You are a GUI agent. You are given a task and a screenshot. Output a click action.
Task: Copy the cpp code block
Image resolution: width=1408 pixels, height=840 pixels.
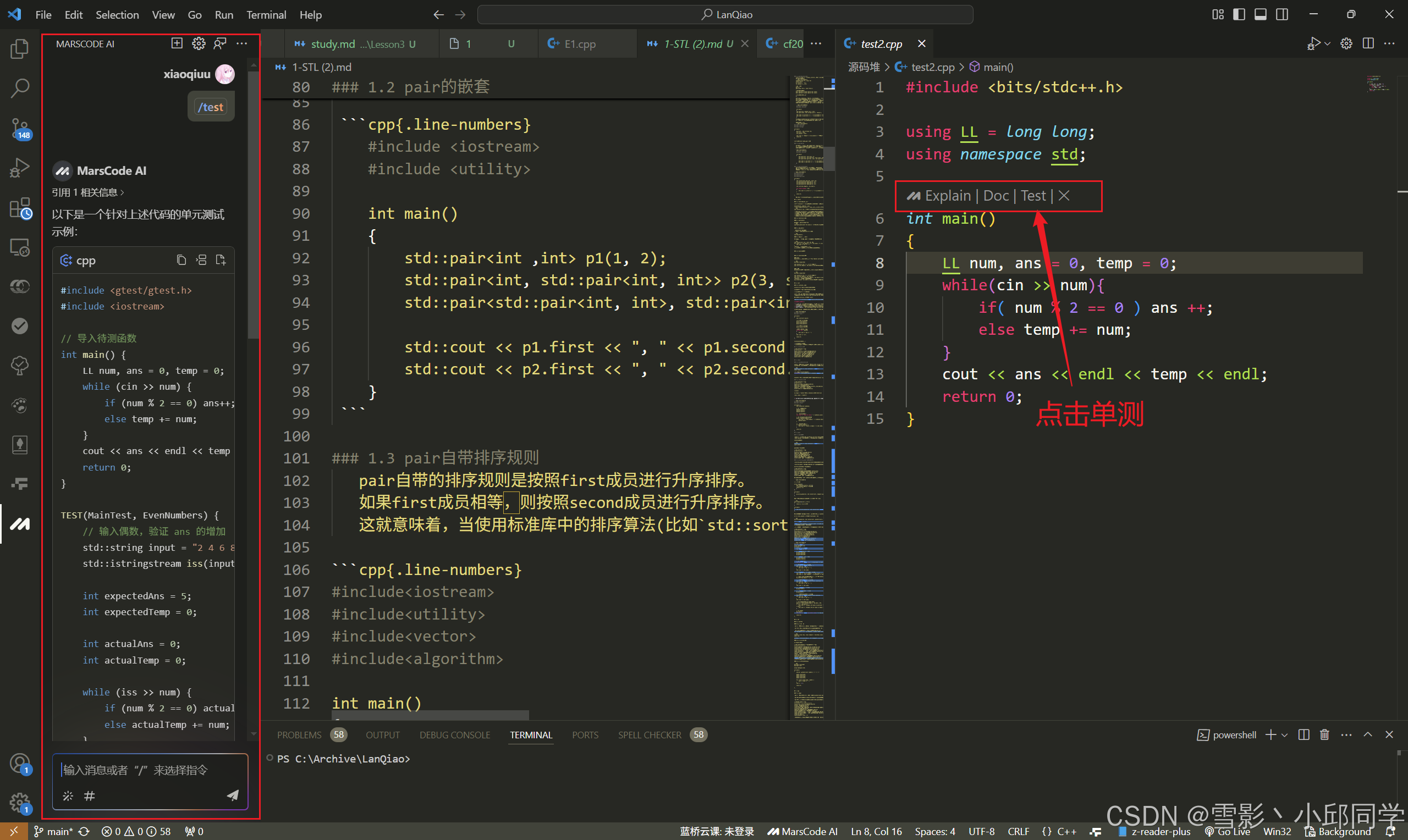[181, 260]
